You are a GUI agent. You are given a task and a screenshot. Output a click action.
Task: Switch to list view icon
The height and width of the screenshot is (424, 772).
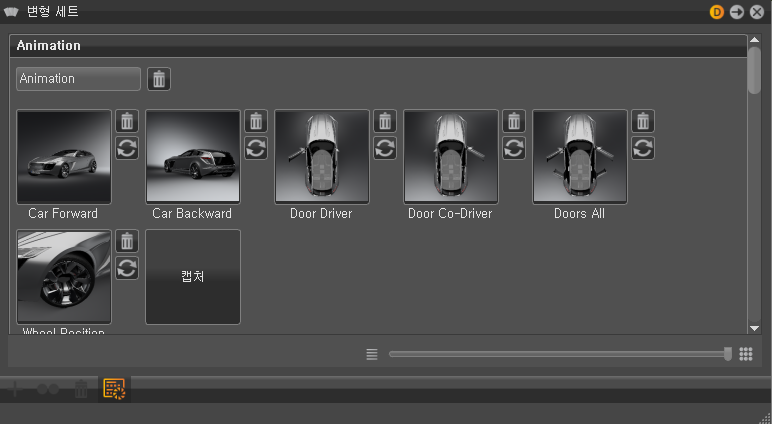point(372,354)
